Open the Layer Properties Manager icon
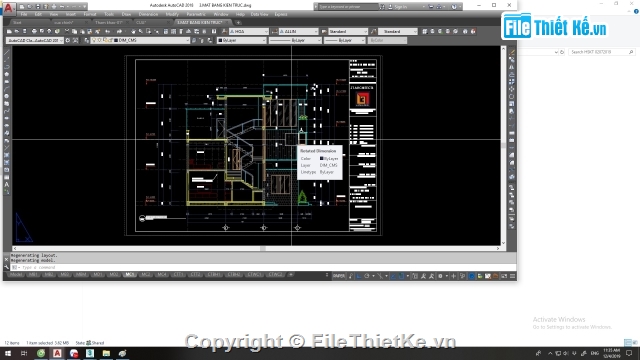The width and height of the screenshot is (640, 360). [x=87, y=40]
